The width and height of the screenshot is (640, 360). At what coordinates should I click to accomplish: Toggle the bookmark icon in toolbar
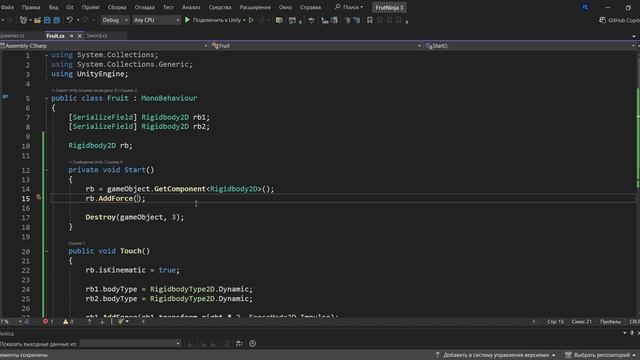pyautogui.click(x=370, y=20)
